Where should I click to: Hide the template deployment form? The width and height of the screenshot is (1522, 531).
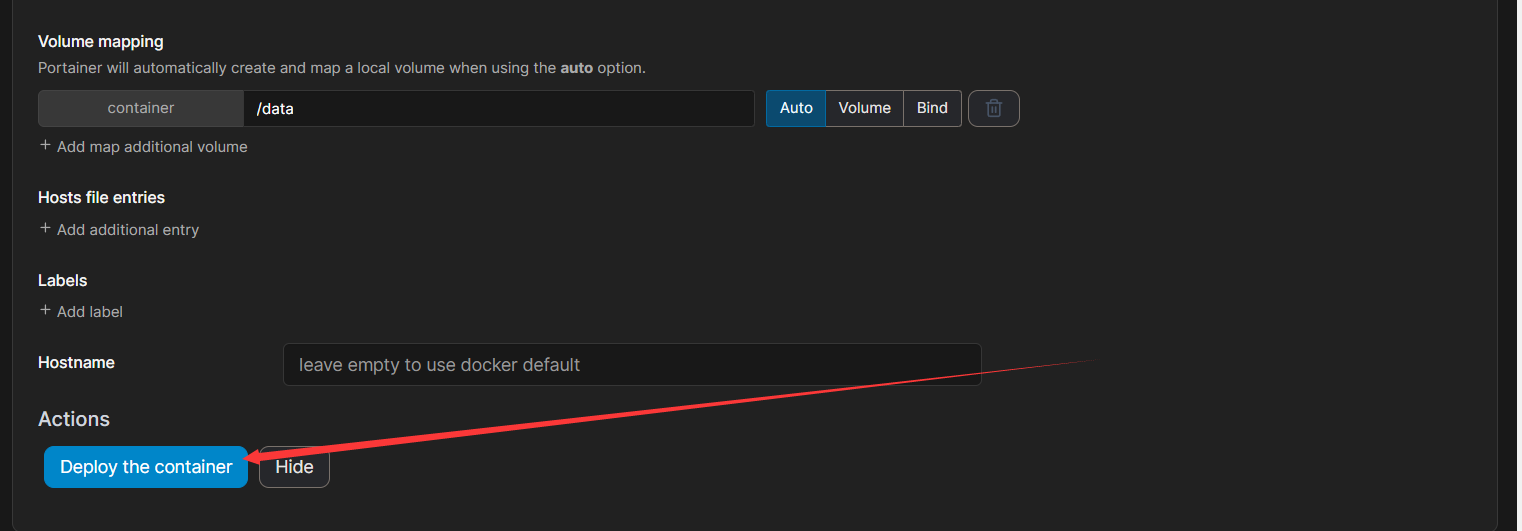click(x=294, y=467)
